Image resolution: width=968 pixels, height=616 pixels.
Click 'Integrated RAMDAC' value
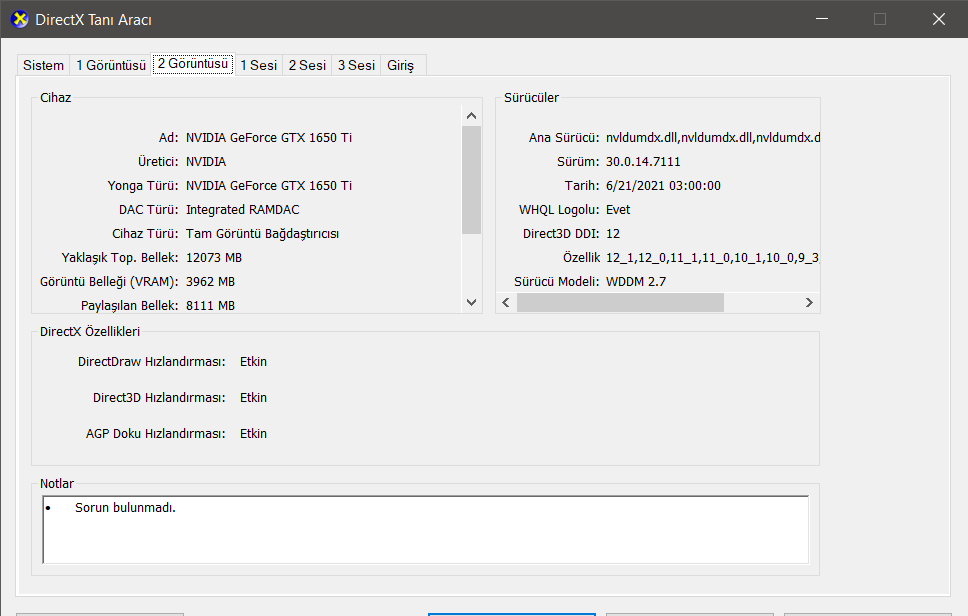pyautogui.click(x=243, y=210)
